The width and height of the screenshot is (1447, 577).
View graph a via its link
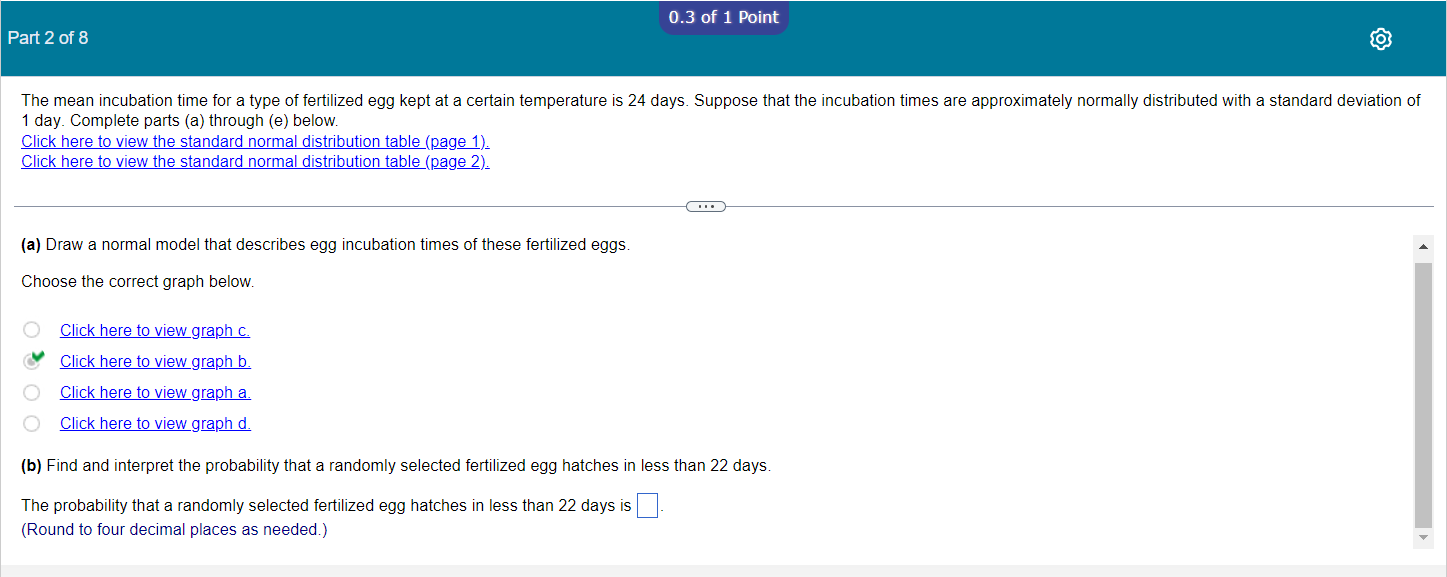click(154, 392)
